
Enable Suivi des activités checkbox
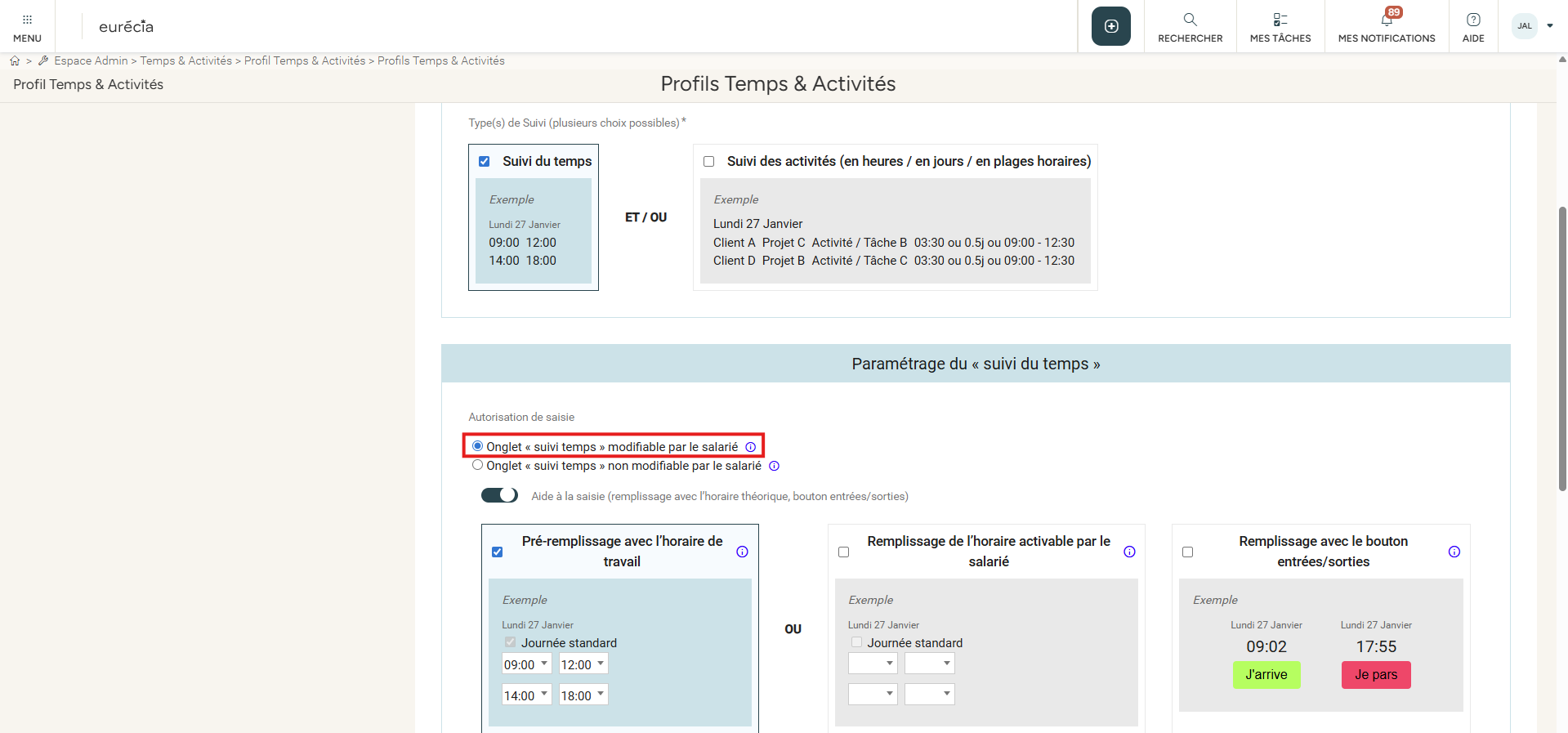[x=708, y=162]
